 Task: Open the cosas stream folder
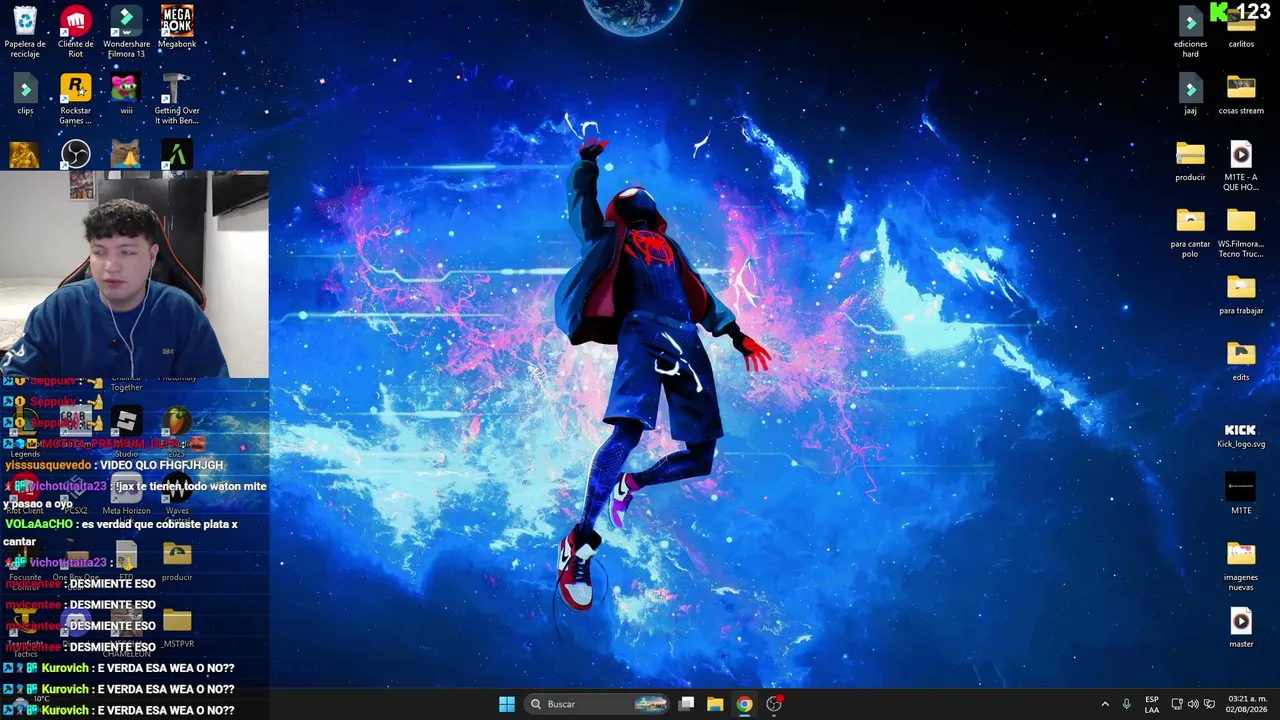pos(1241,94)
